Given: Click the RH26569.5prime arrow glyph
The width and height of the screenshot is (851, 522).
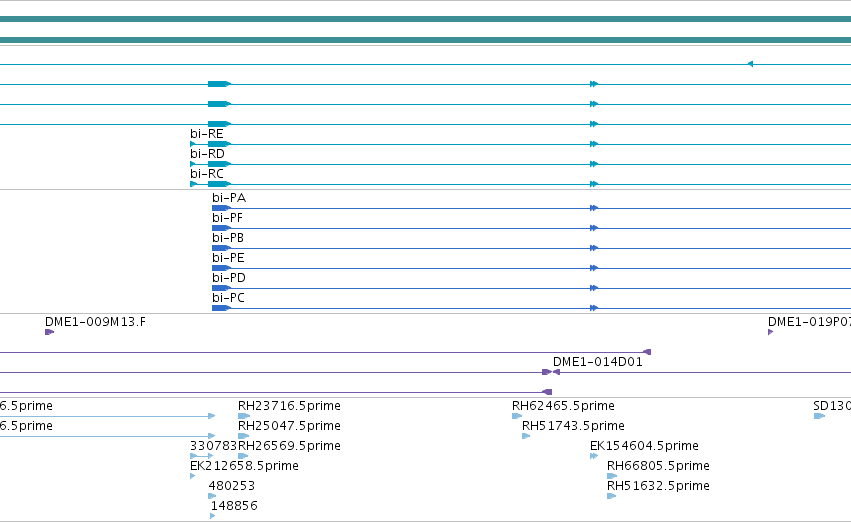Looking at the screenshot, I should click(x=243, y=456).
